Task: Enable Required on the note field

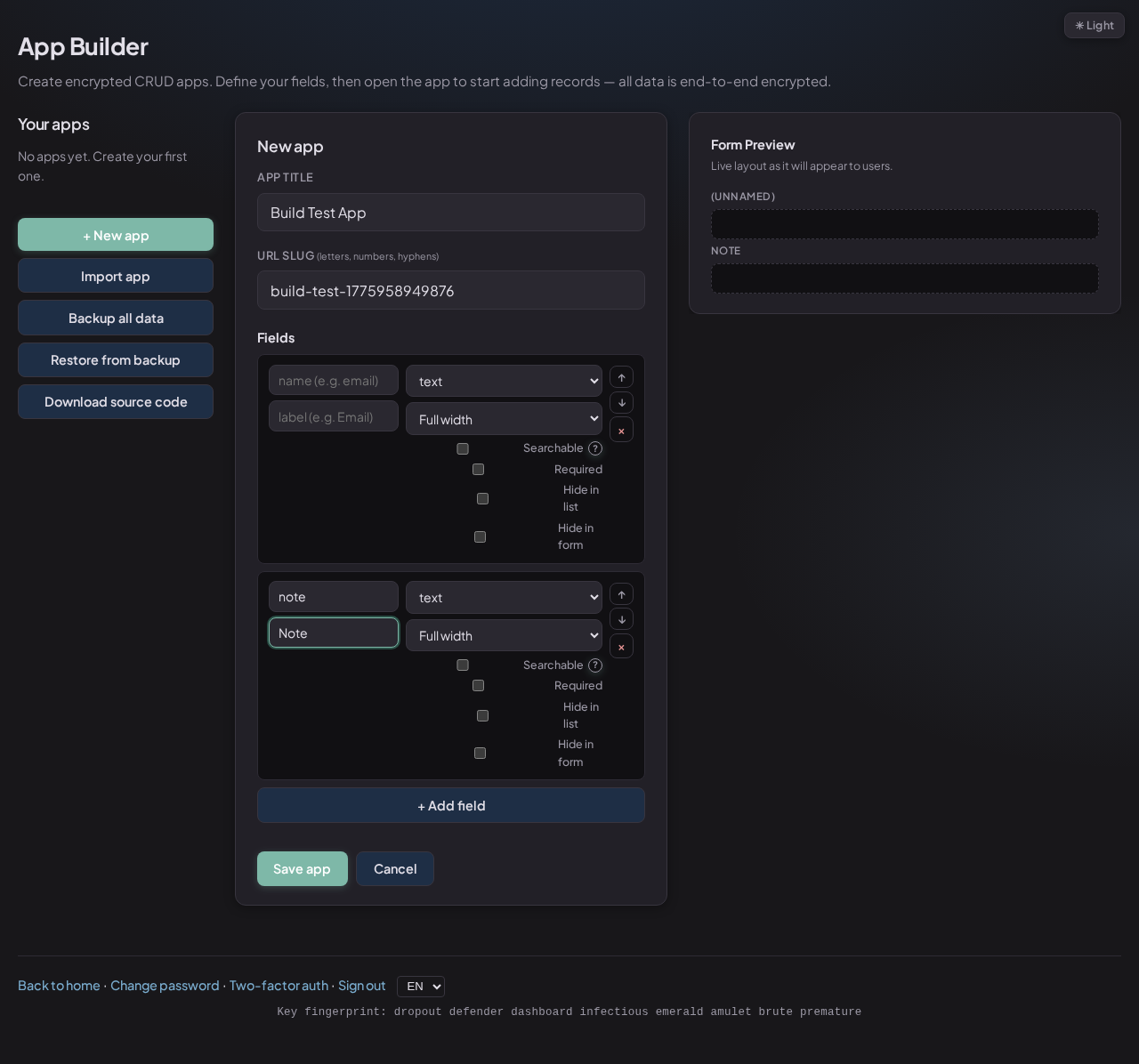Action: [x=478, y=685]
